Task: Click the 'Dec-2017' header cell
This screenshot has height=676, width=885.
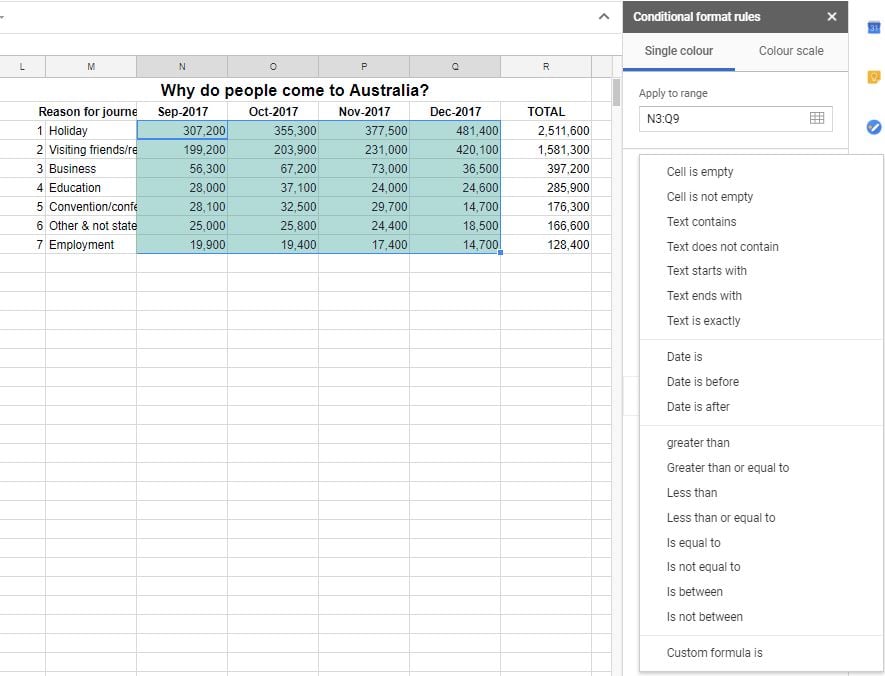Action: [455, 112]
